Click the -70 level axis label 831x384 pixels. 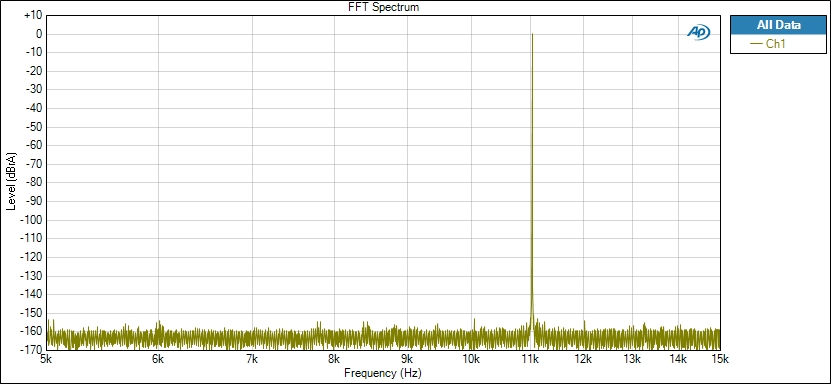tap(34, 164)
